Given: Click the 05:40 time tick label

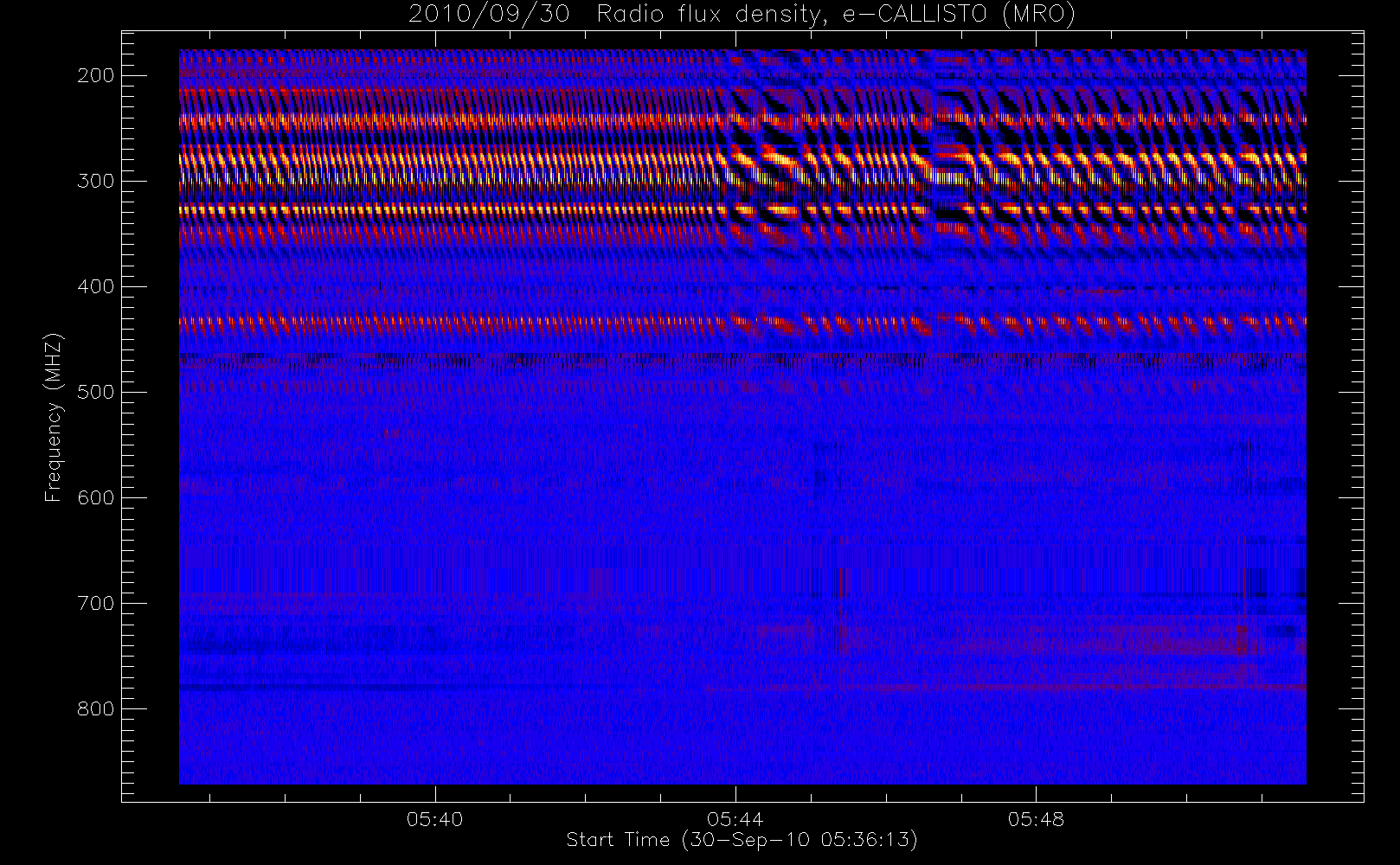Looking at the screenshot, I should coord(435,819).
